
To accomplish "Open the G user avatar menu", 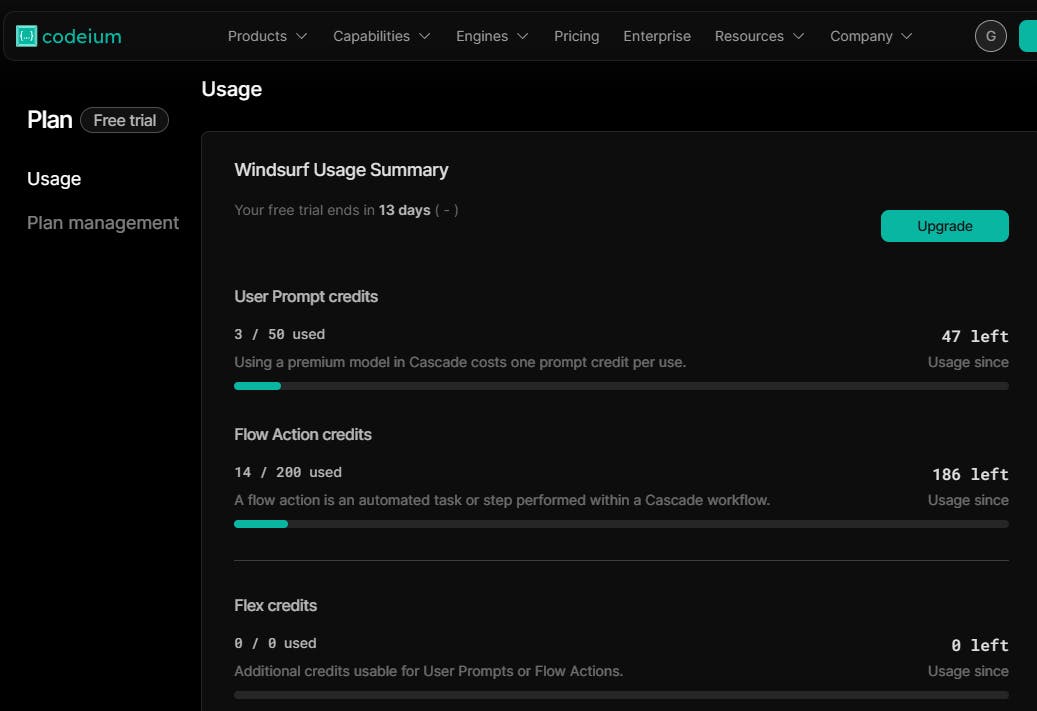I will click(x=990, y=36).
